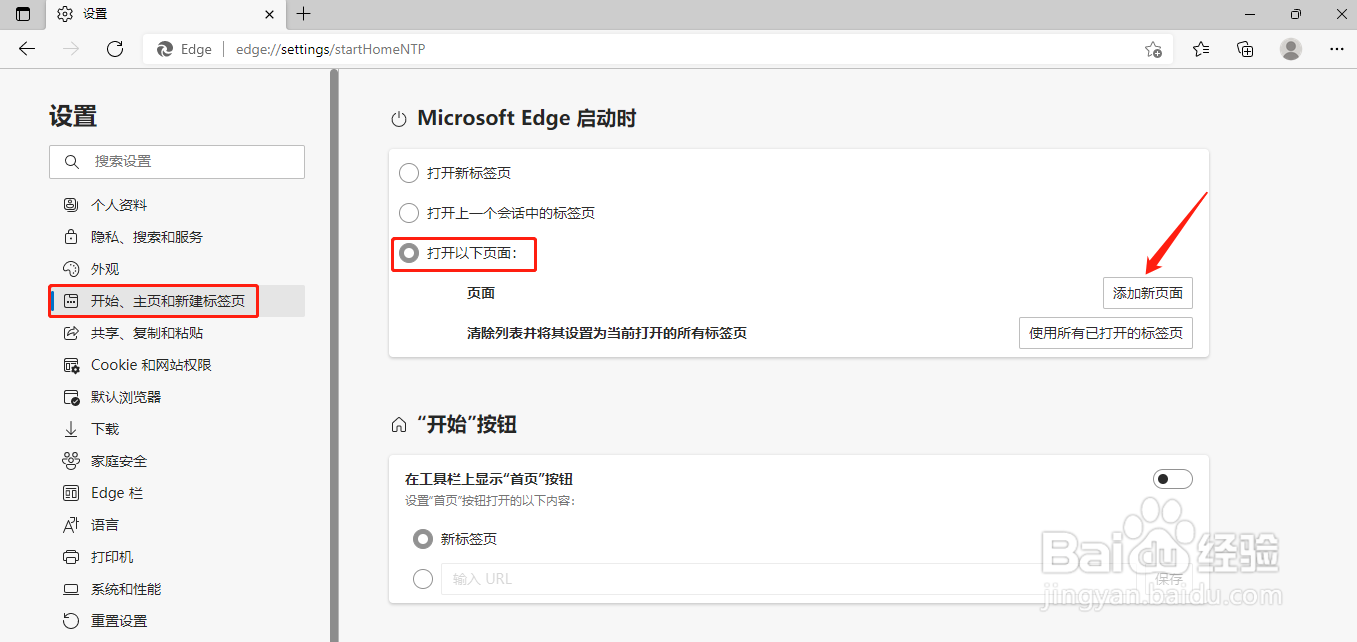Click the browser Back arrow

point(27,49)
